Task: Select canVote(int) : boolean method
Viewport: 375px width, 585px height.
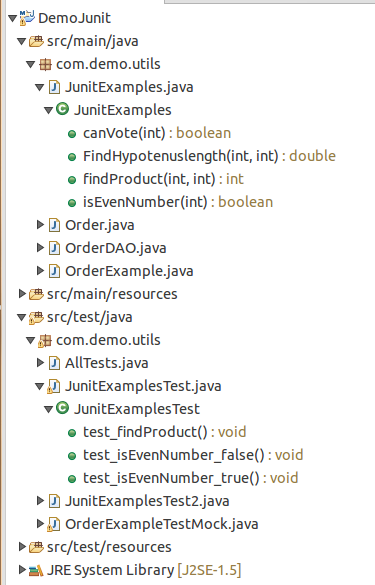Action: click(157, 133)
